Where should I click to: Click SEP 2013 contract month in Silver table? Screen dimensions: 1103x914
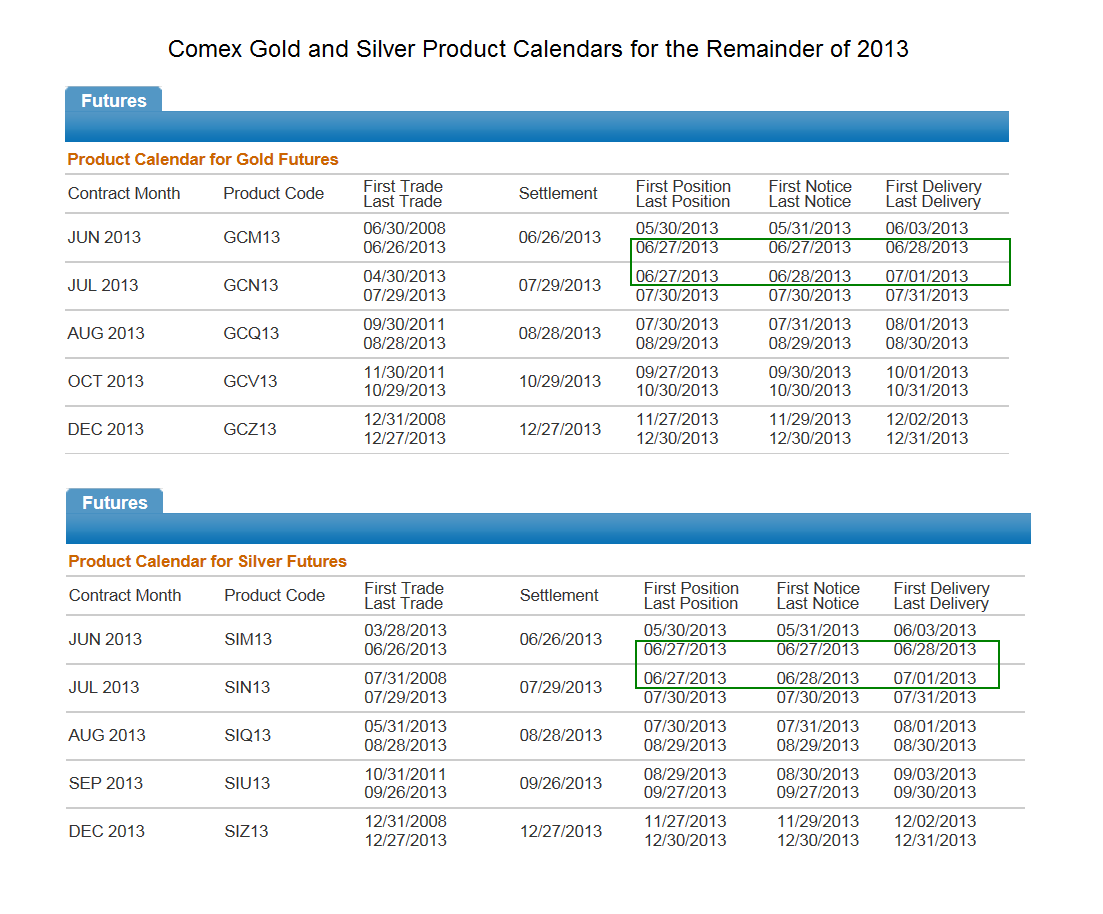[x=106, y=783]
